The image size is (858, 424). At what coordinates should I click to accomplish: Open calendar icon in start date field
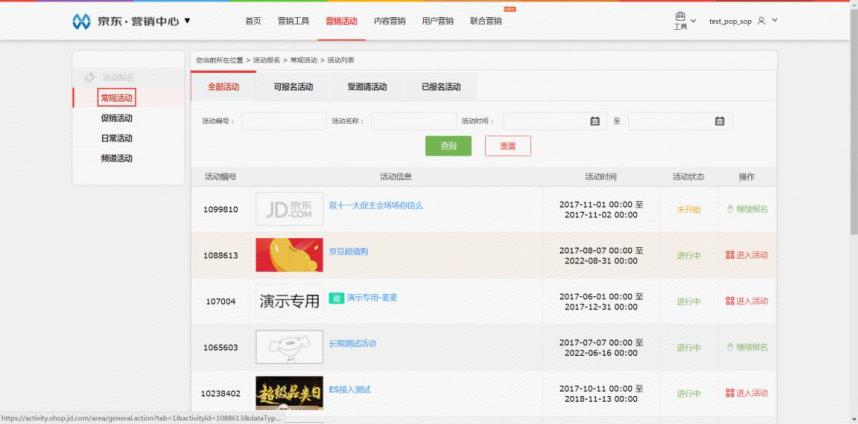[595, 121]
